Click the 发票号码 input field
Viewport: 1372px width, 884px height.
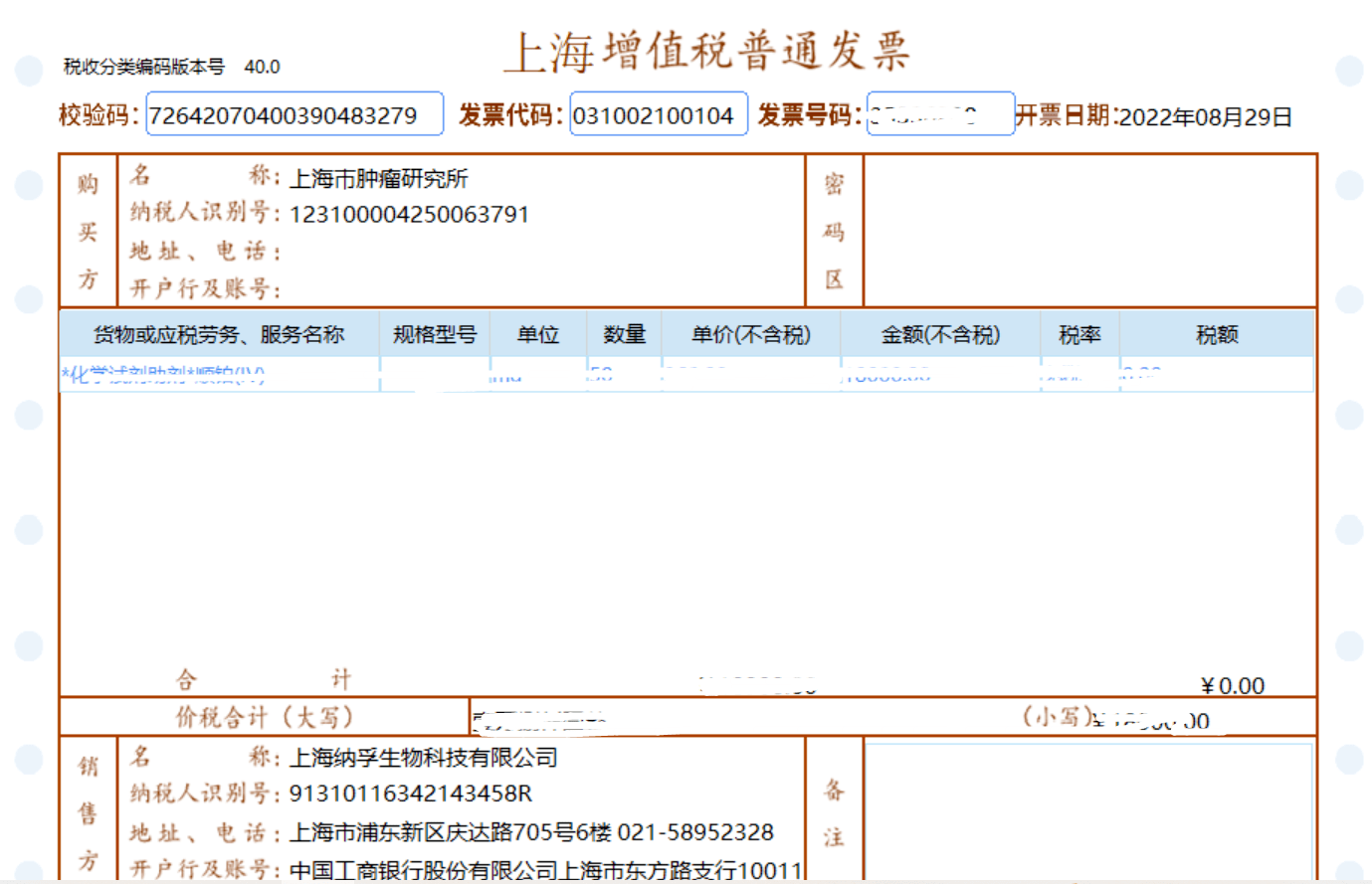click(939, 114)
